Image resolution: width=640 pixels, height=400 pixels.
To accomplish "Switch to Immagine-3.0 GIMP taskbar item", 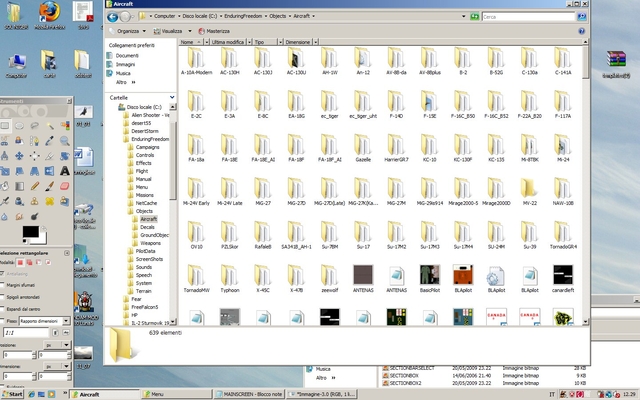I will point(322,394).
